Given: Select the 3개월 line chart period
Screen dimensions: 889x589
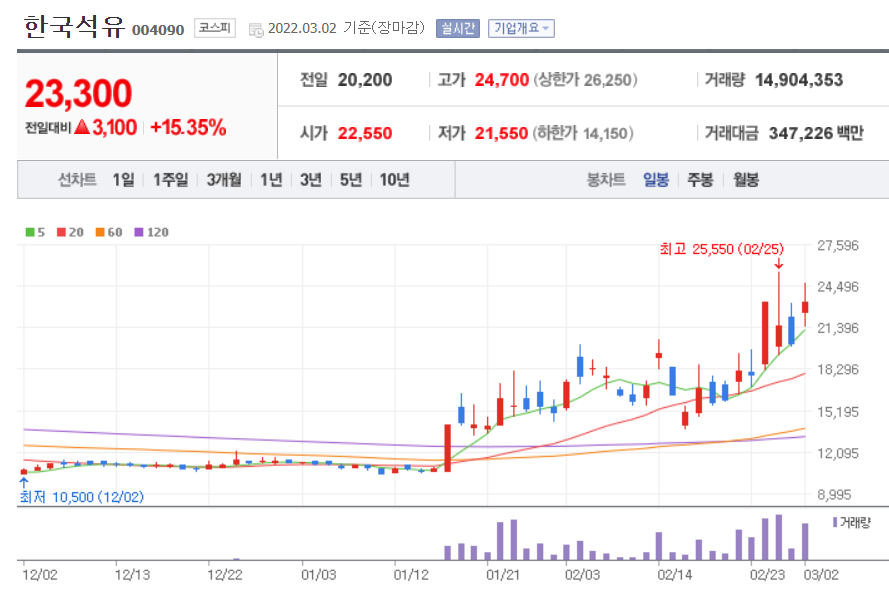Looking at the screenshot, I should tap(223, 180).
